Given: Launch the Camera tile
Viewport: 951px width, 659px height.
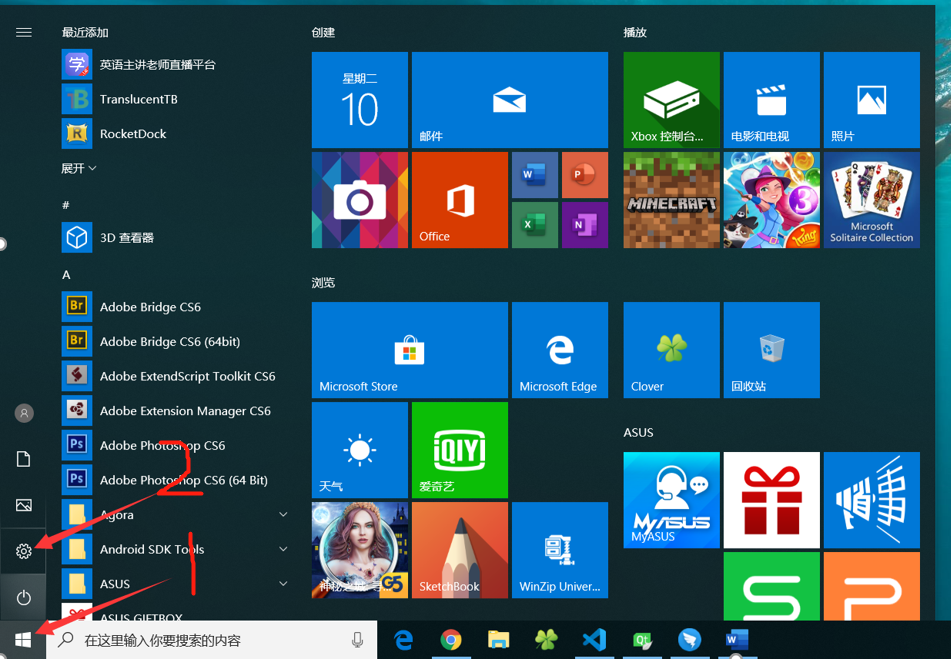Looking at the screenshot, I should click(360, 199).
